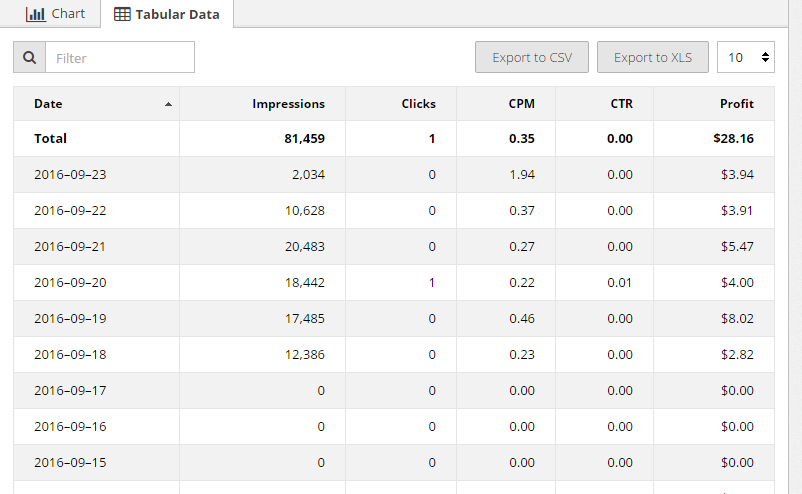Click the magnifying glass search icon
The height and width of the screenshot is (494, 802).
pyautogui.click(x=29, y=58)
